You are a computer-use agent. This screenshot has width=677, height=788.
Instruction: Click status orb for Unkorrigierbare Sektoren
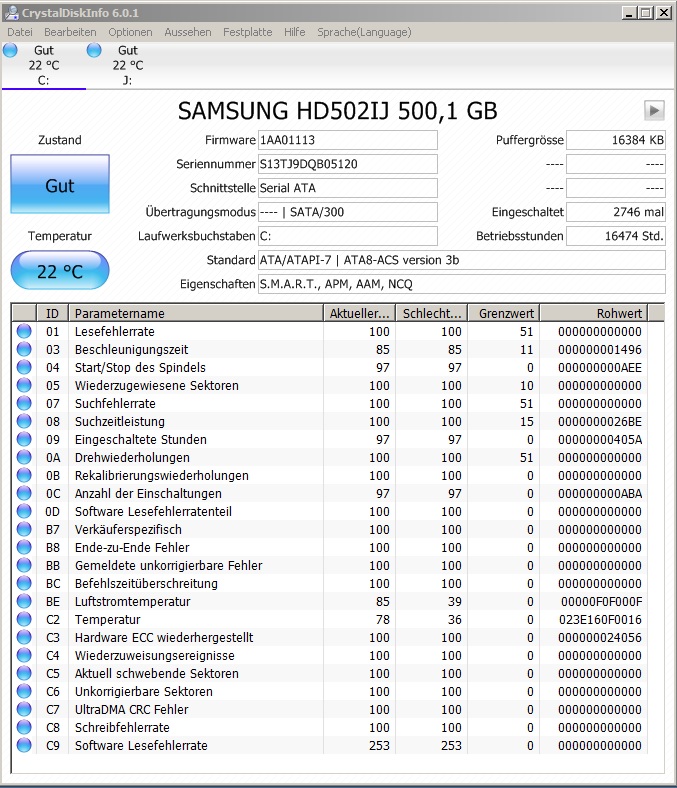[24, 691]
